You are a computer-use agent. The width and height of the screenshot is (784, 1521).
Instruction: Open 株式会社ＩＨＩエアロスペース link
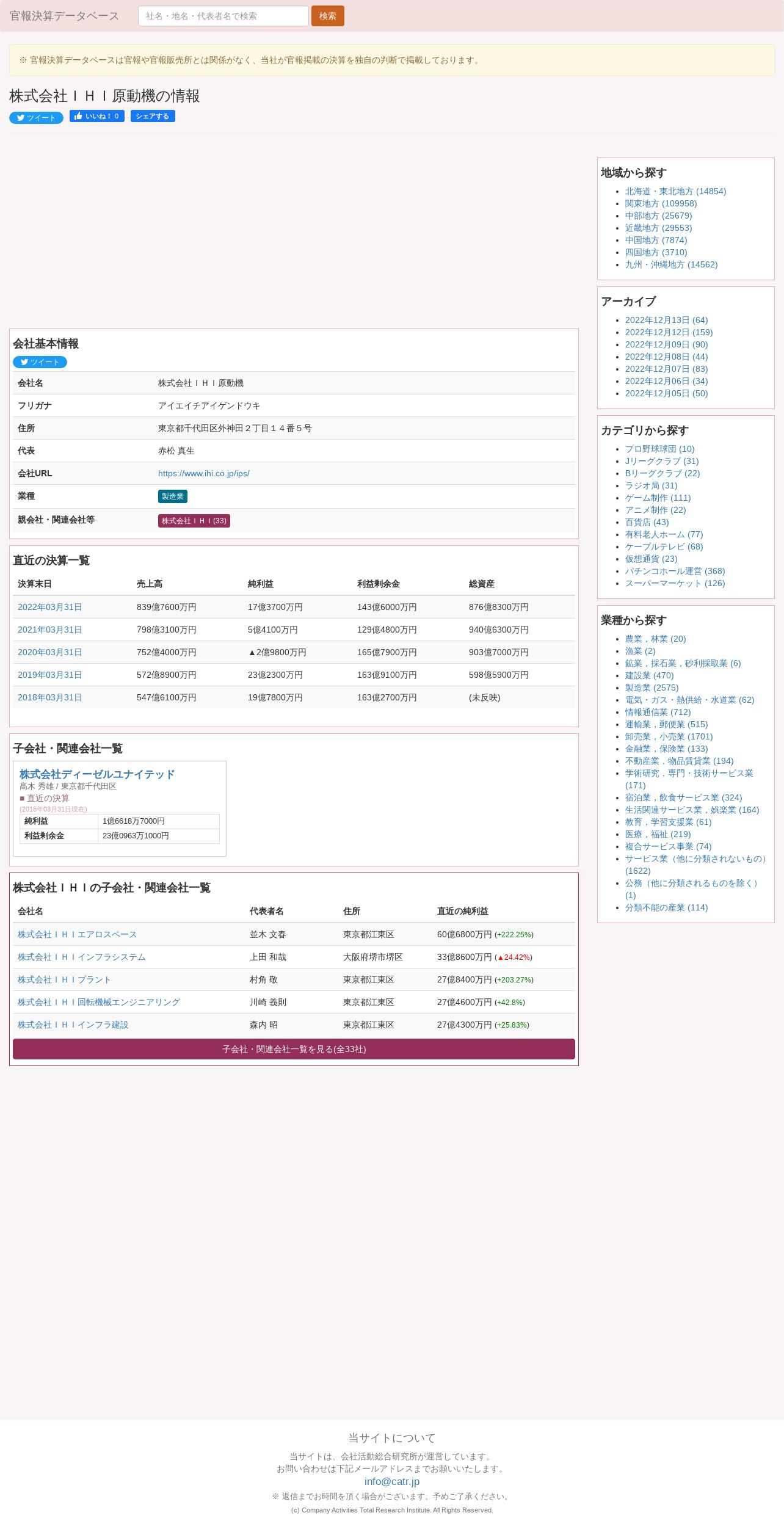pyautogui.click(x=77, y=934)
